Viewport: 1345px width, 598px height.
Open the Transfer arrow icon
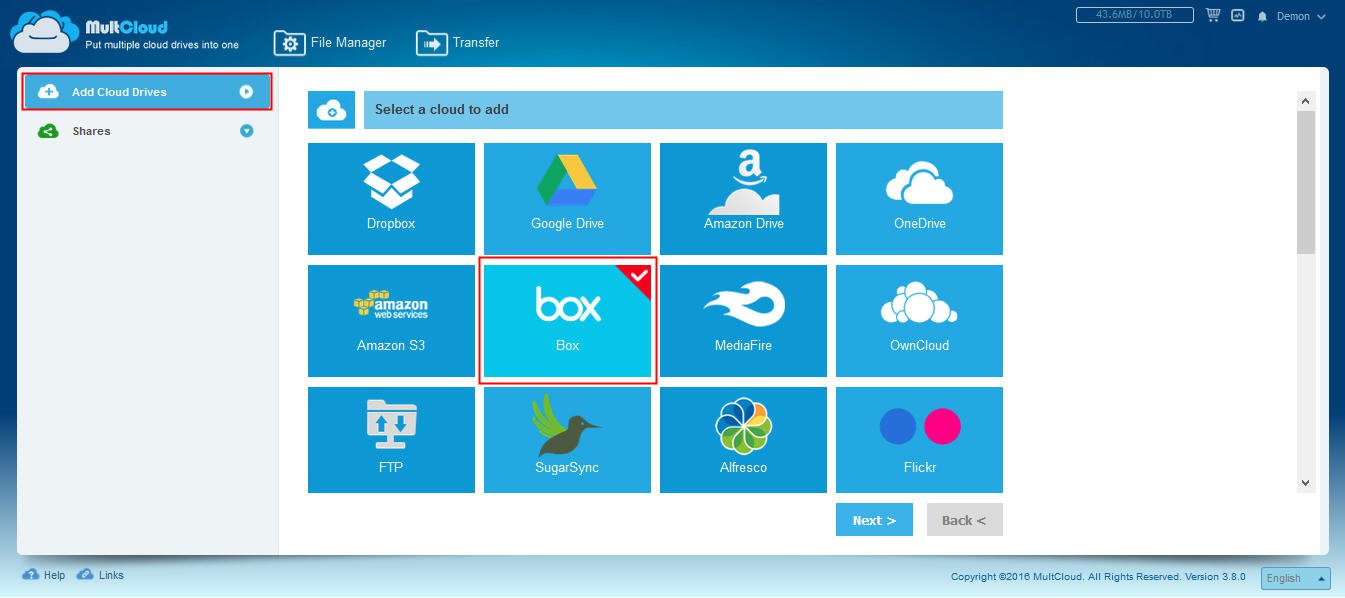pos(432,43)
